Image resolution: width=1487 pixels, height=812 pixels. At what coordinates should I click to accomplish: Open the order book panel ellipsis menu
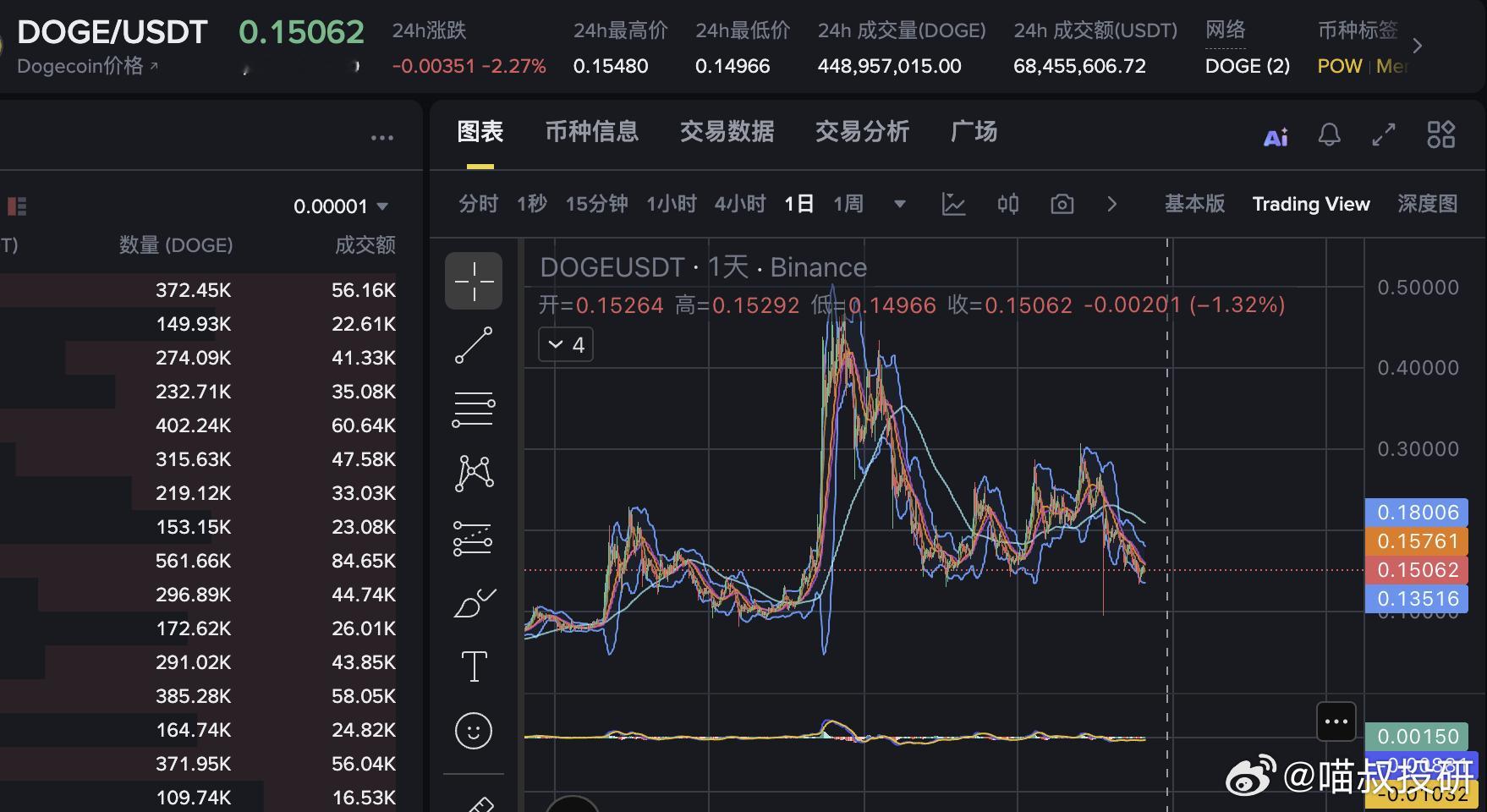click(381, 137)
